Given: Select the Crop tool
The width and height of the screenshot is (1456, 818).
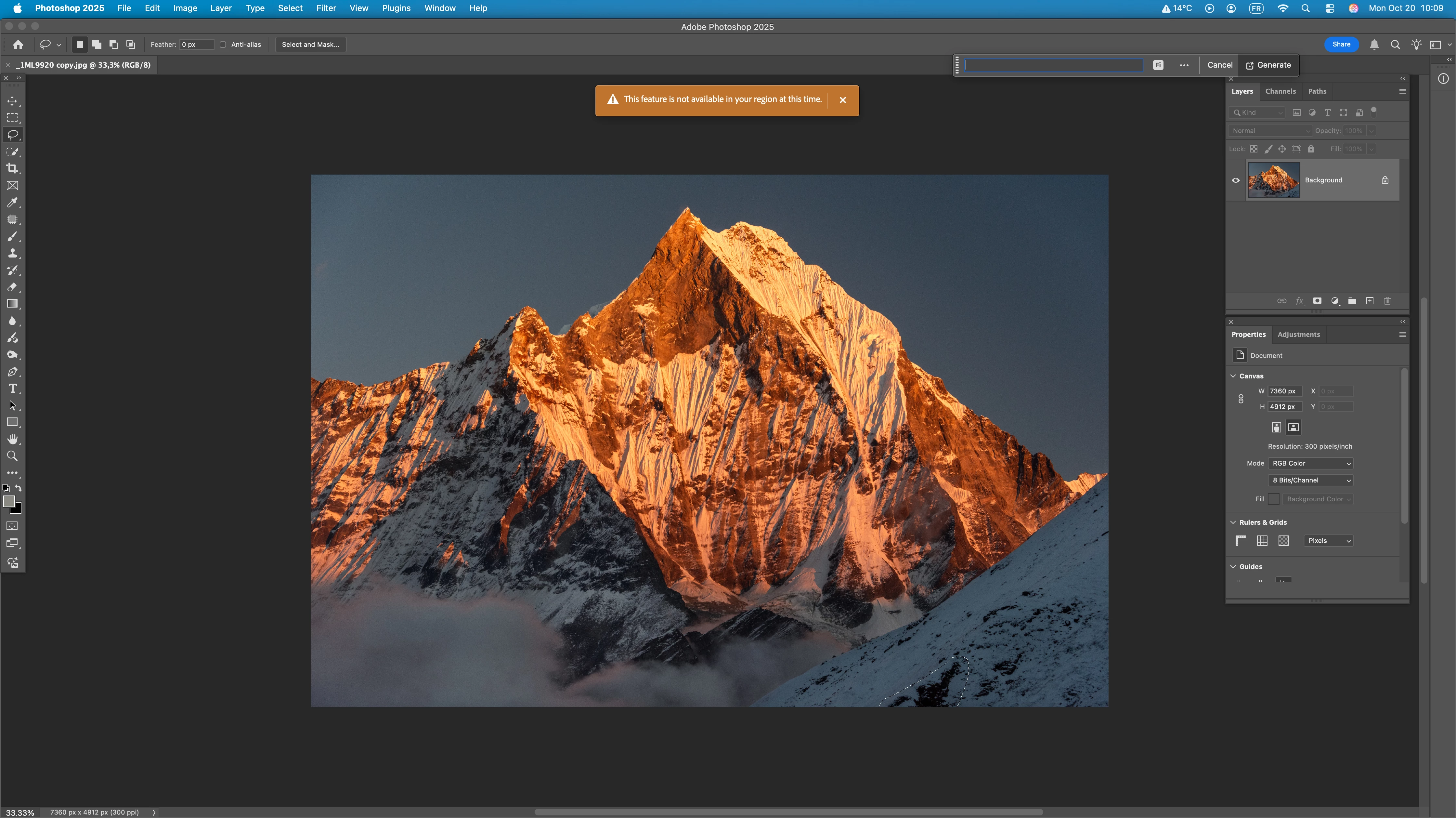Looking at the screenshot, I should pyautogui.click(x=12, y=168).
